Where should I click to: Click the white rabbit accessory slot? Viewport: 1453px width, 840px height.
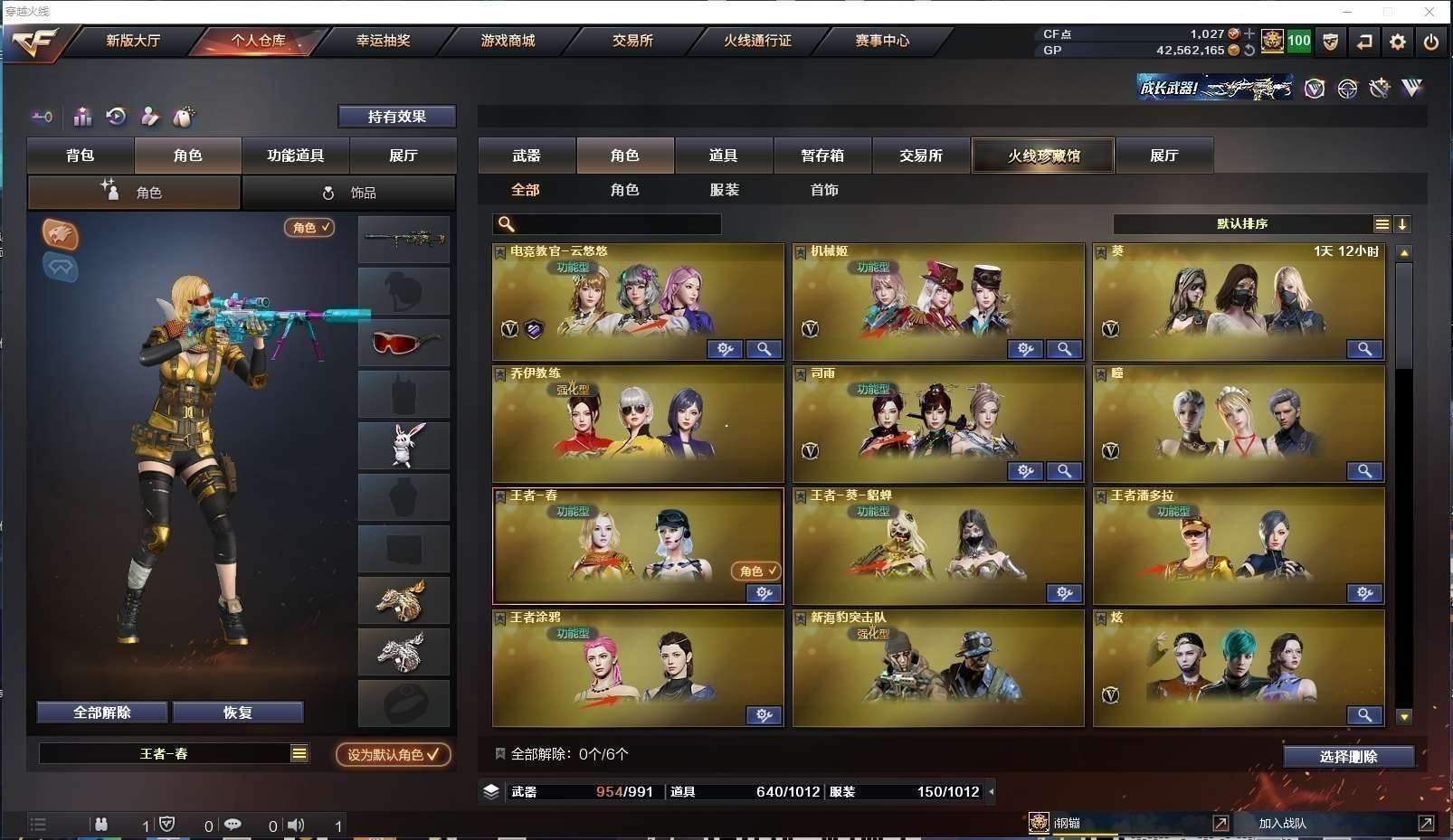(404, 446)
